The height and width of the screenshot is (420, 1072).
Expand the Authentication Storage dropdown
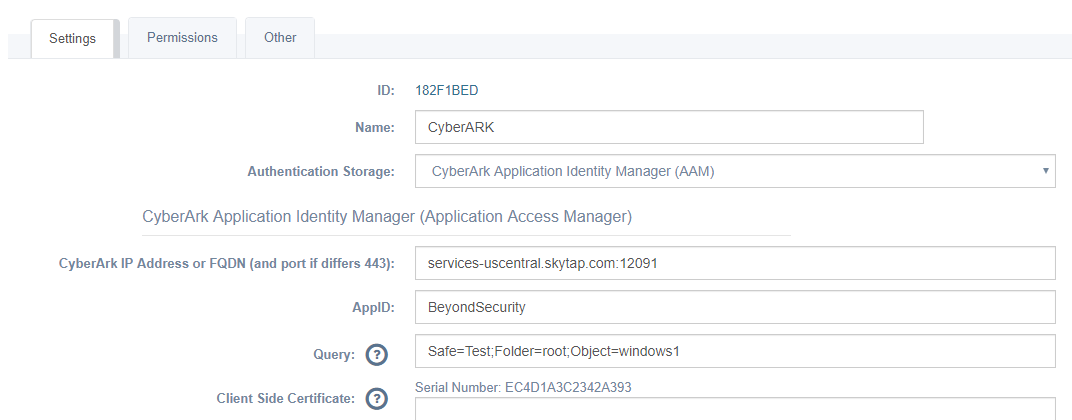coord(735,172)
